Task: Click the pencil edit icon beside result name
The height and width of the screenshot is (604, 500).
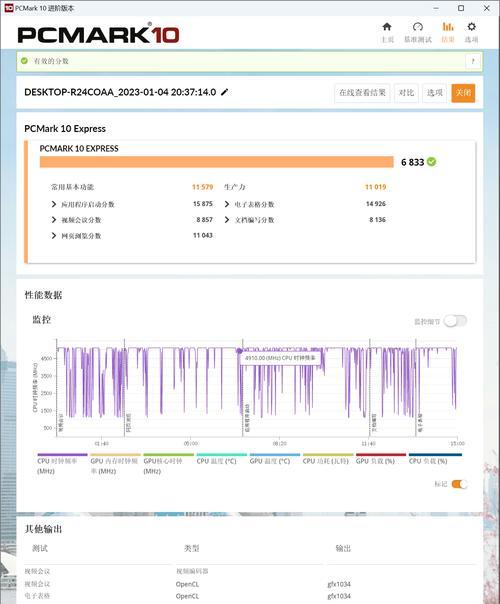Action: pos(224,92)
